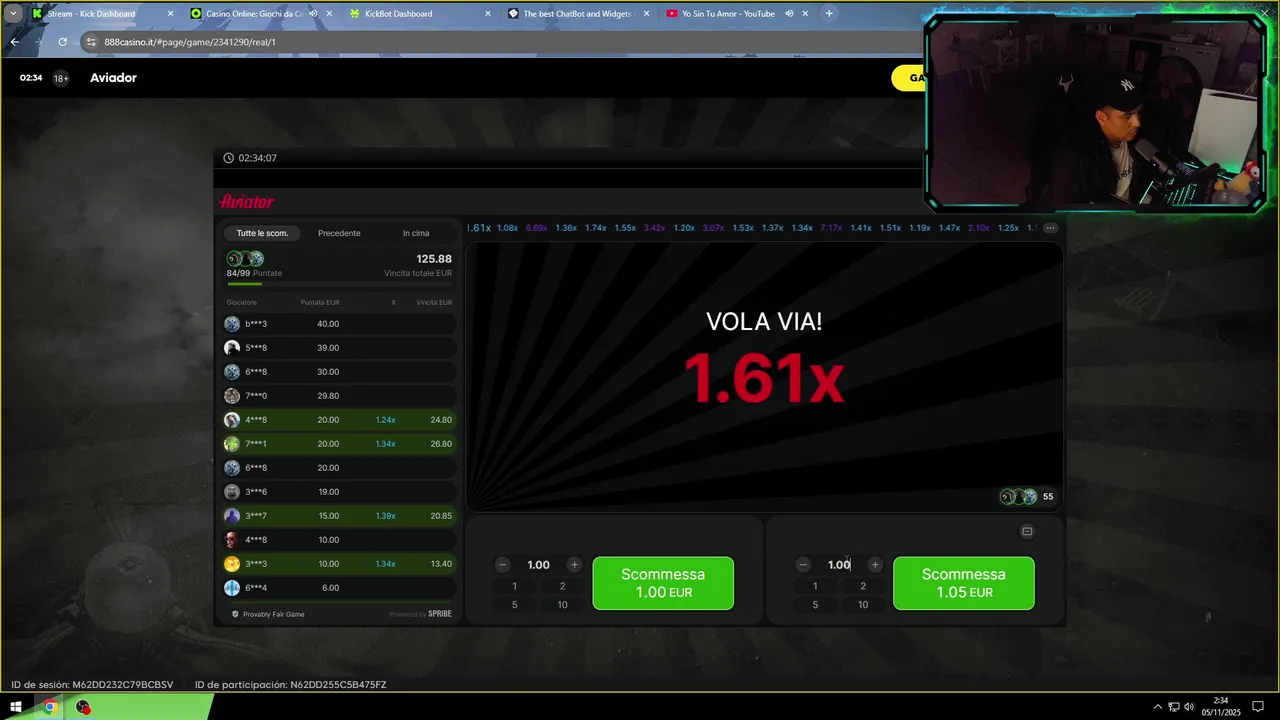Go back with the browser back arrow
The width and height of the screenshot is (1280, 720).
click(x=14, y=42)
